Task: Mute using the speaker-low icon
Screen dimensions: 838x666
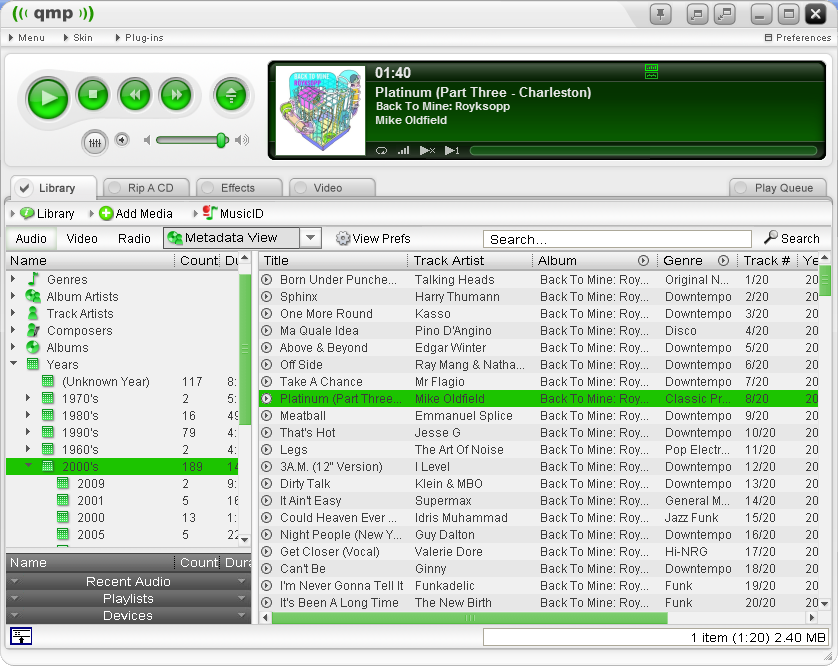Action: pyautogui.click(x=147, y=140)
